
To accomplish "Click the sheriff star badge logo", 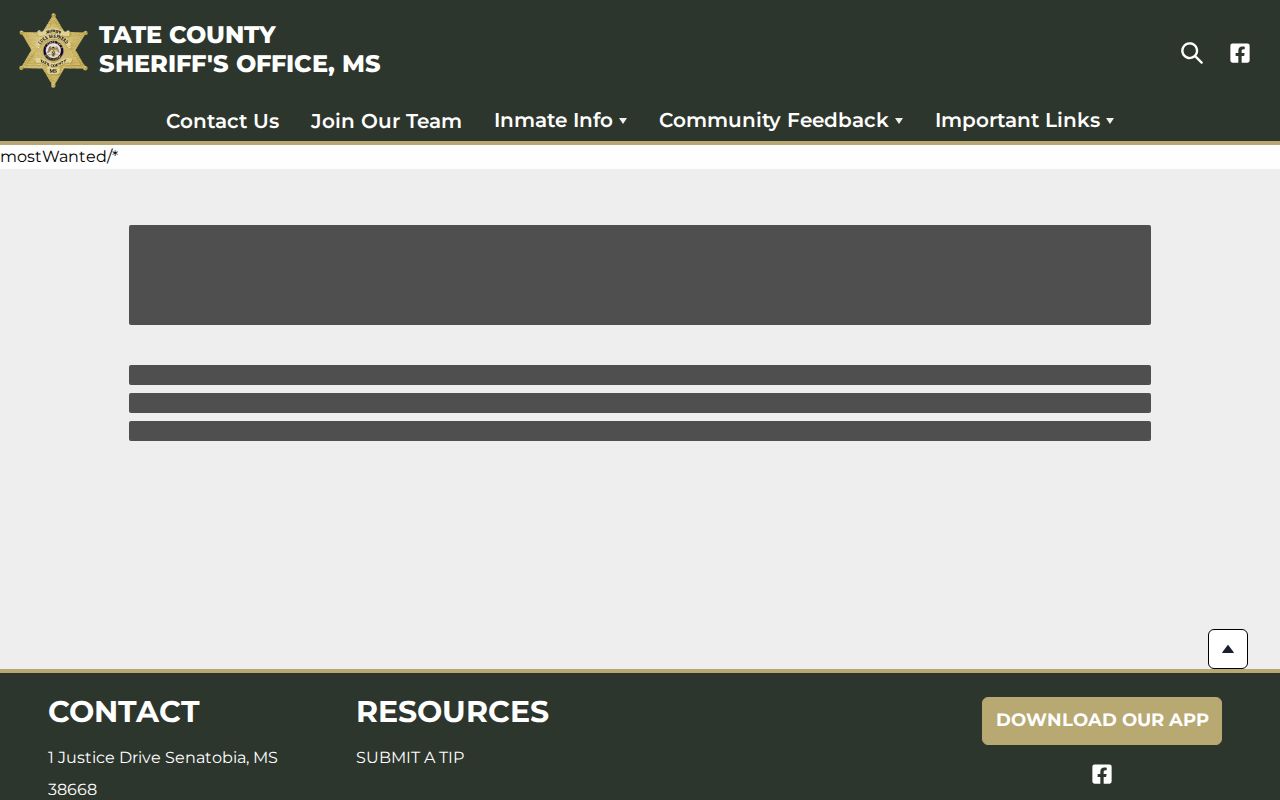I will (54, 50).
